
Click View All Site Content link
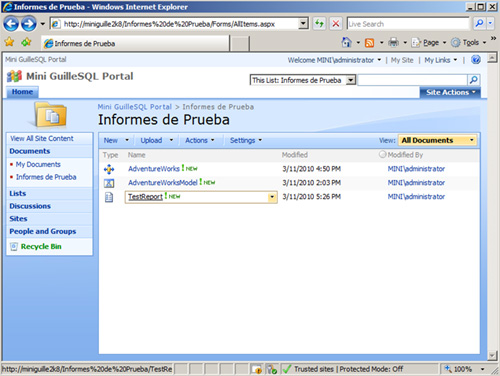[x=42, y=138]
